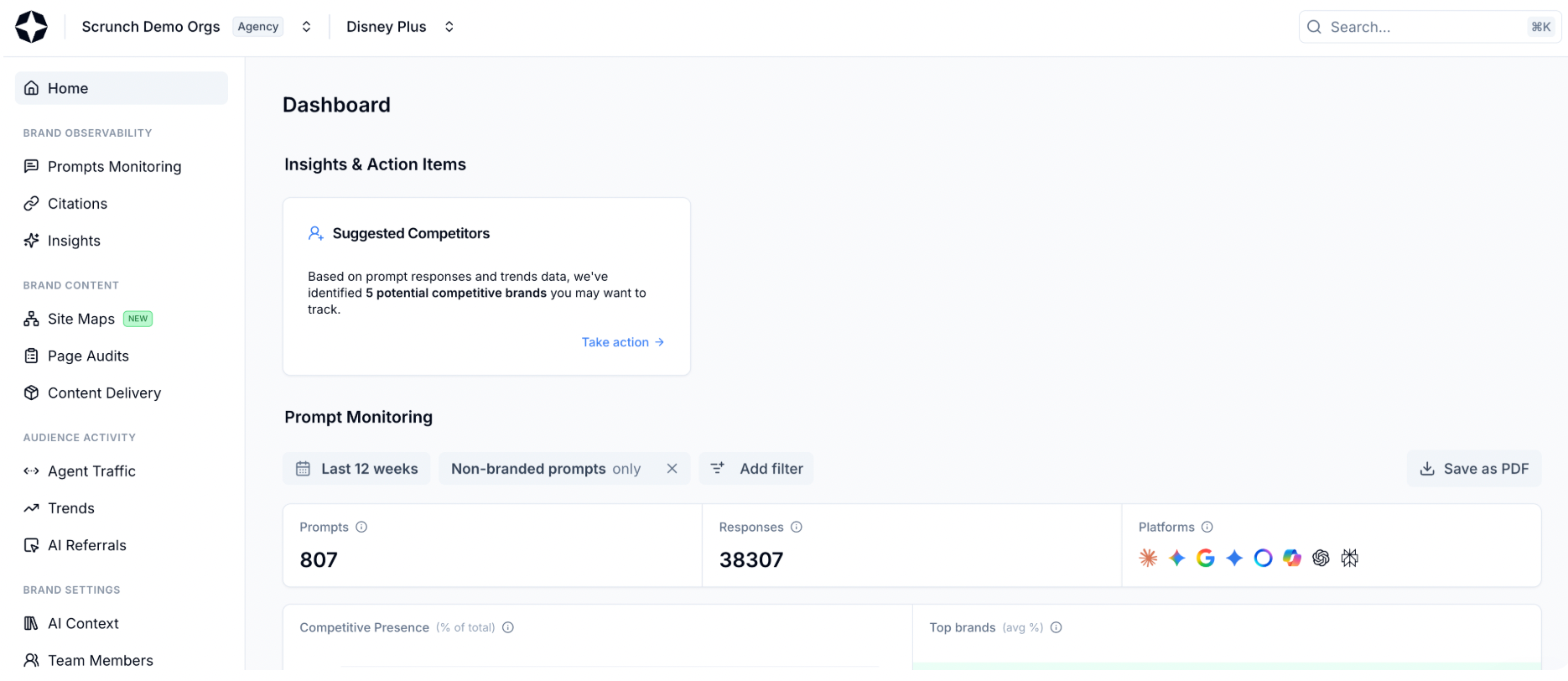Click the ChatGPT platform icon
The image size is (1568, 681).
coord(1321,558)
